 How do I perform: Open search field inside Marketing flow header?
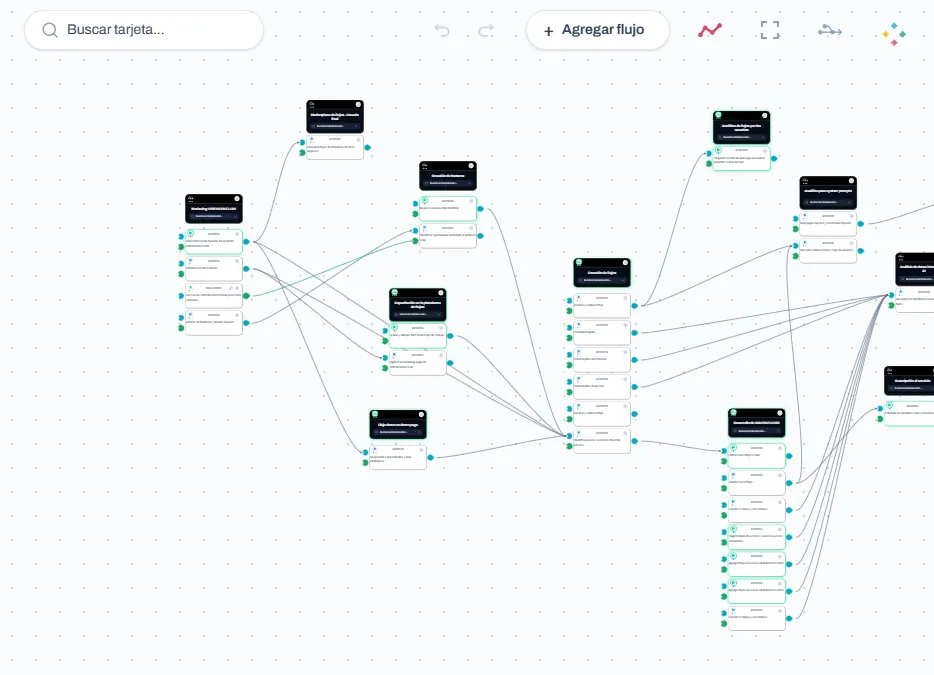214,216
